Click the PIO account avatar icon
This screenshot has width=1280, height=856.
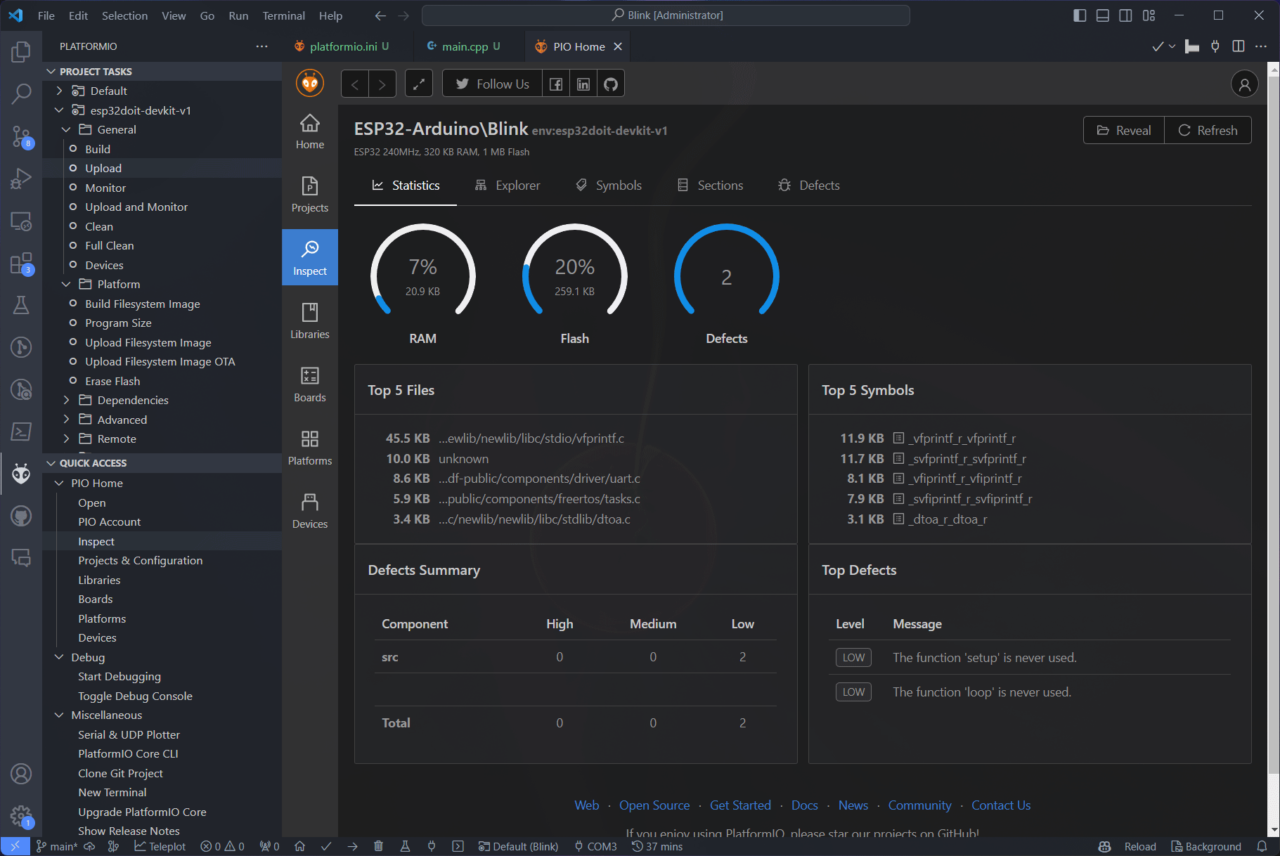click(1244, 84)
